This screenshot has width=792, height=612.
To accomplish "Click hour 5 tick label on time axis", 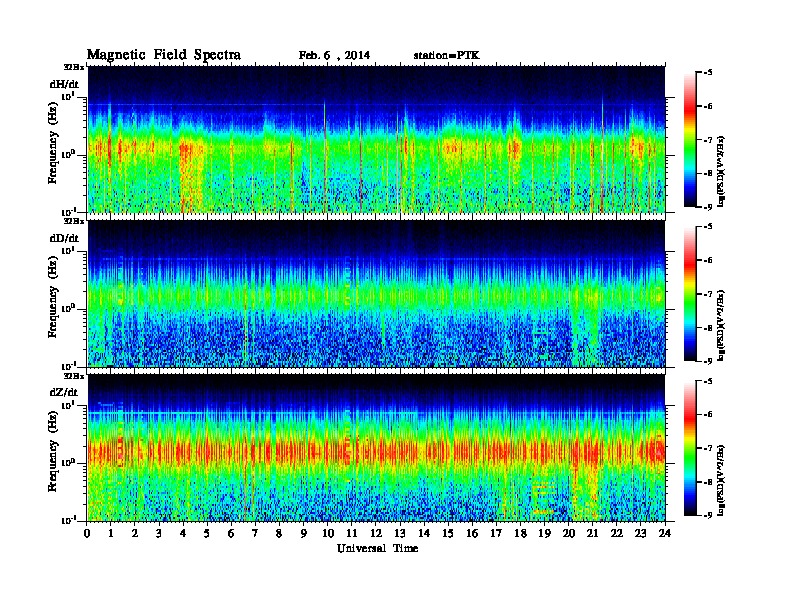I will click(x=207, y=533).
